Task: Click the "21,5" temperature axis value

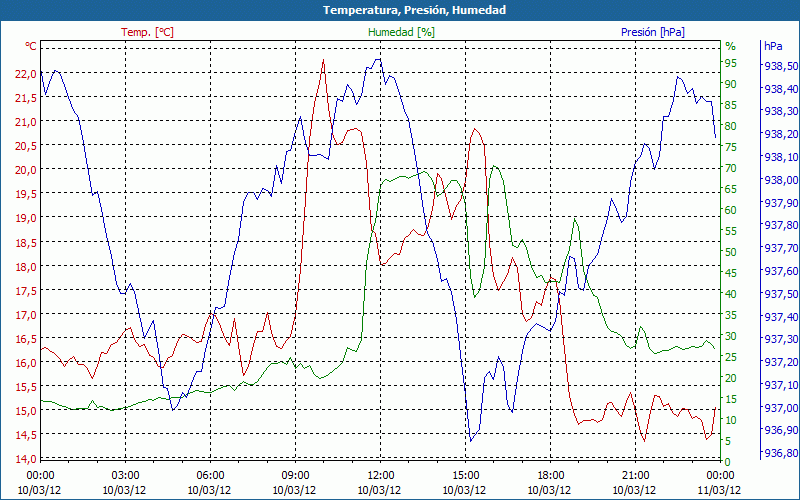Action: coord(26,98)
